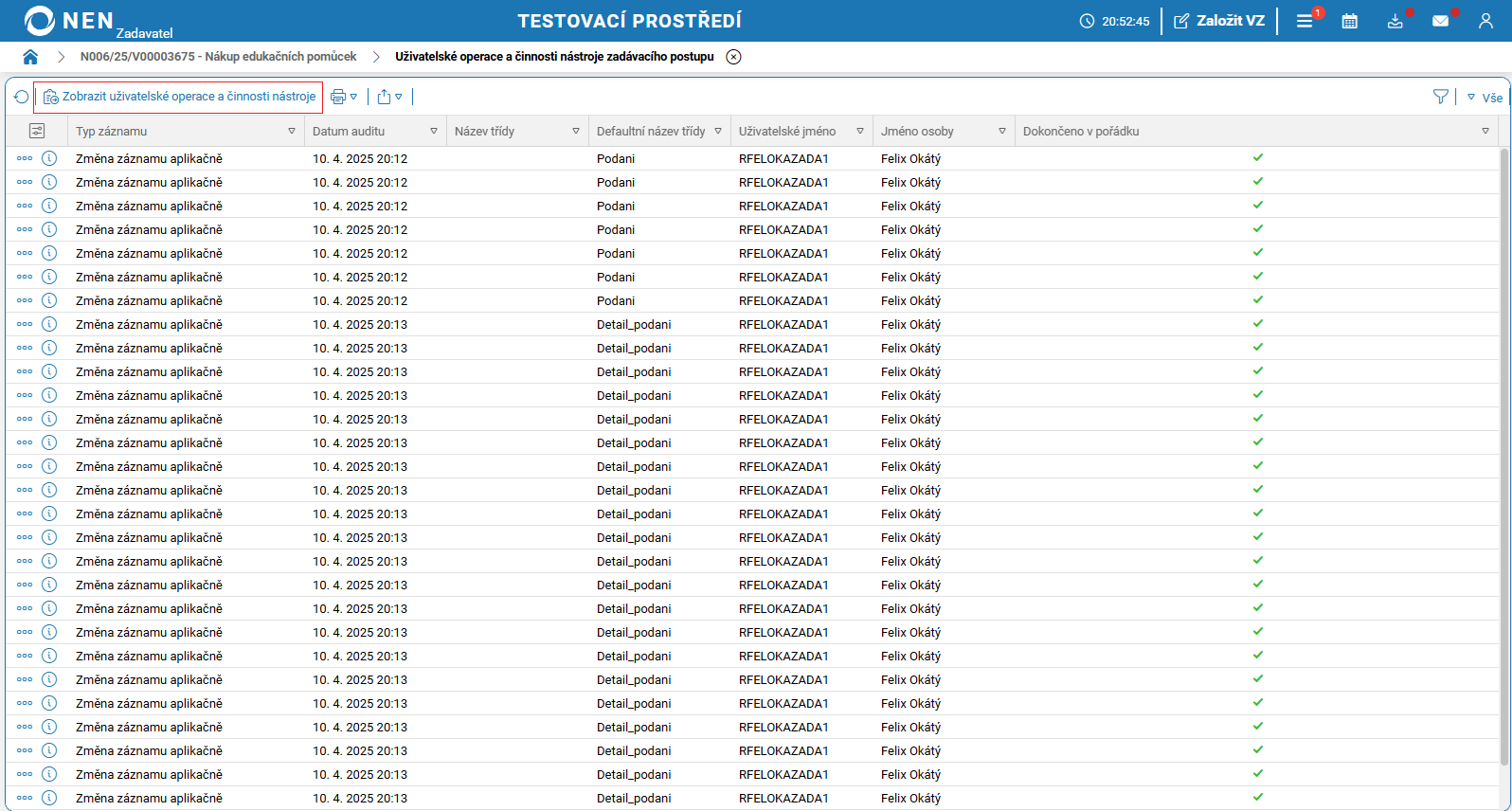The image size is (1512, 811).
Task: Open the export dropdown
Action: pos(389,97)
